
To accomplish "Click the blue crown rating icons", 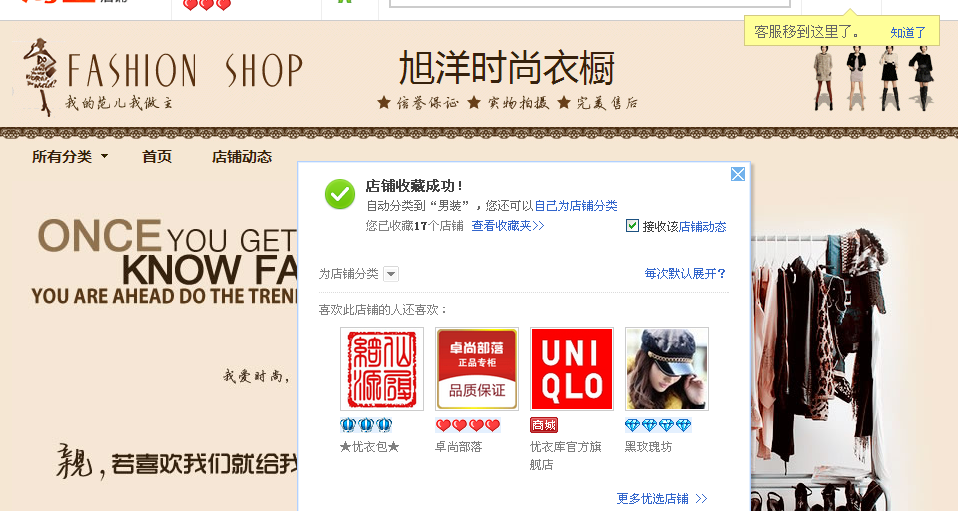I will click(366, 425).
